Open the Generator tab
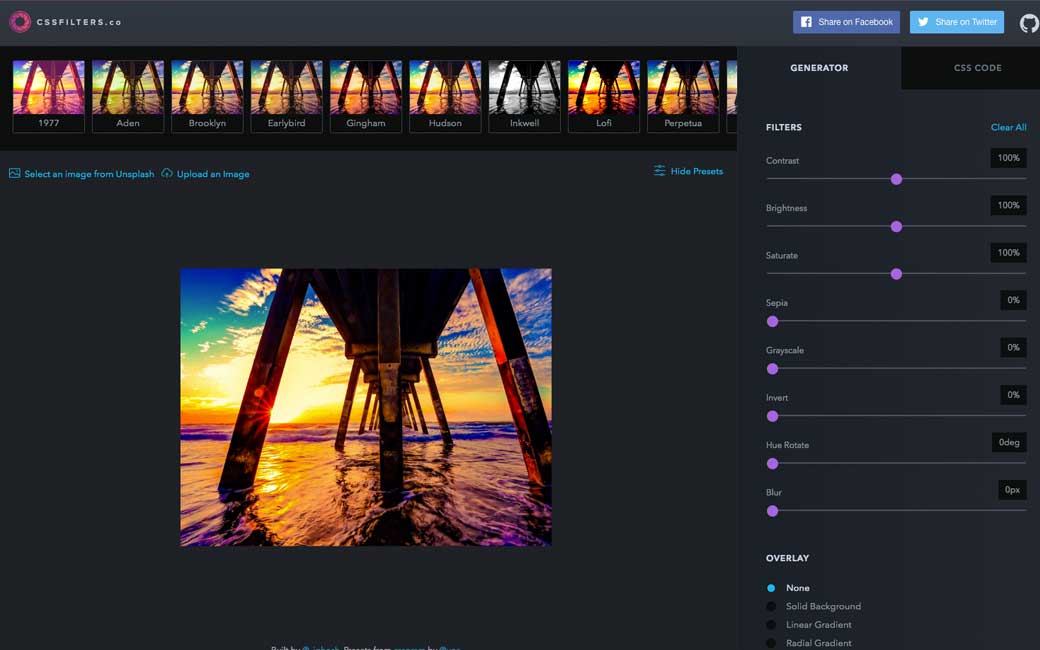Image resolution: width=1040 pixels, height=650 pixels. pyautogui.click(x=819, y=68)
